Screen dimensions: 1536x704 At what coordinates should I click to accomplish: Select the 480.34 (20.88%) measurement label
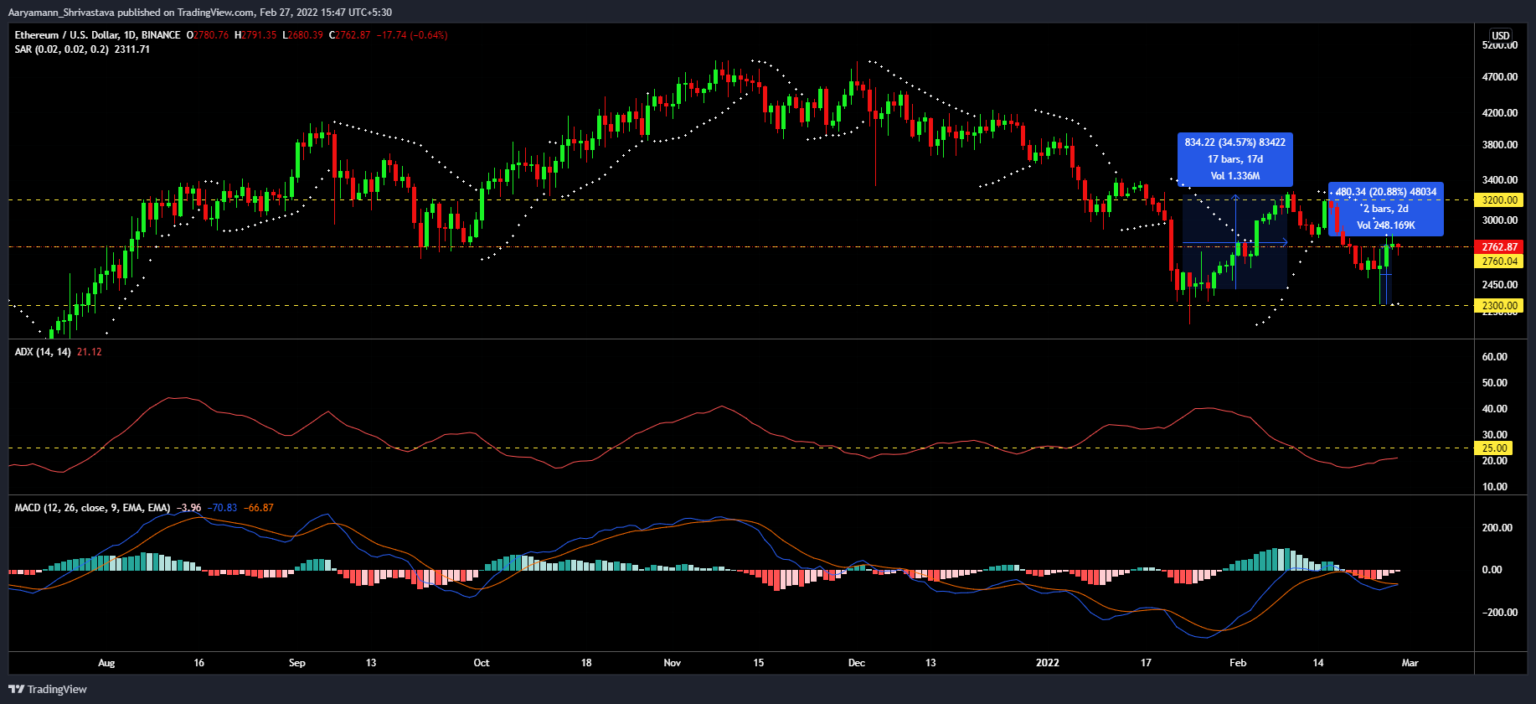[x=1385, y=209]
